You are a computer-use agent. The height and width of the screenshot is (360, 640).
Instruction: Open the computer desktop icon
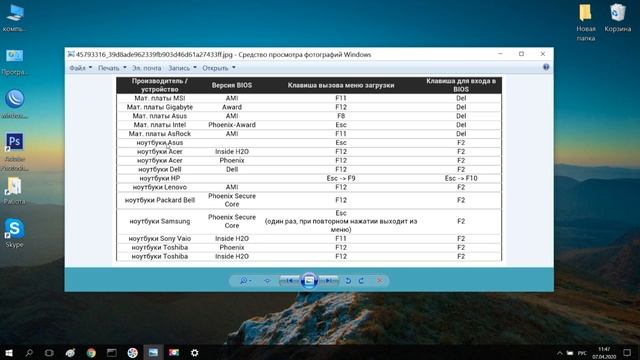point(15,18)
